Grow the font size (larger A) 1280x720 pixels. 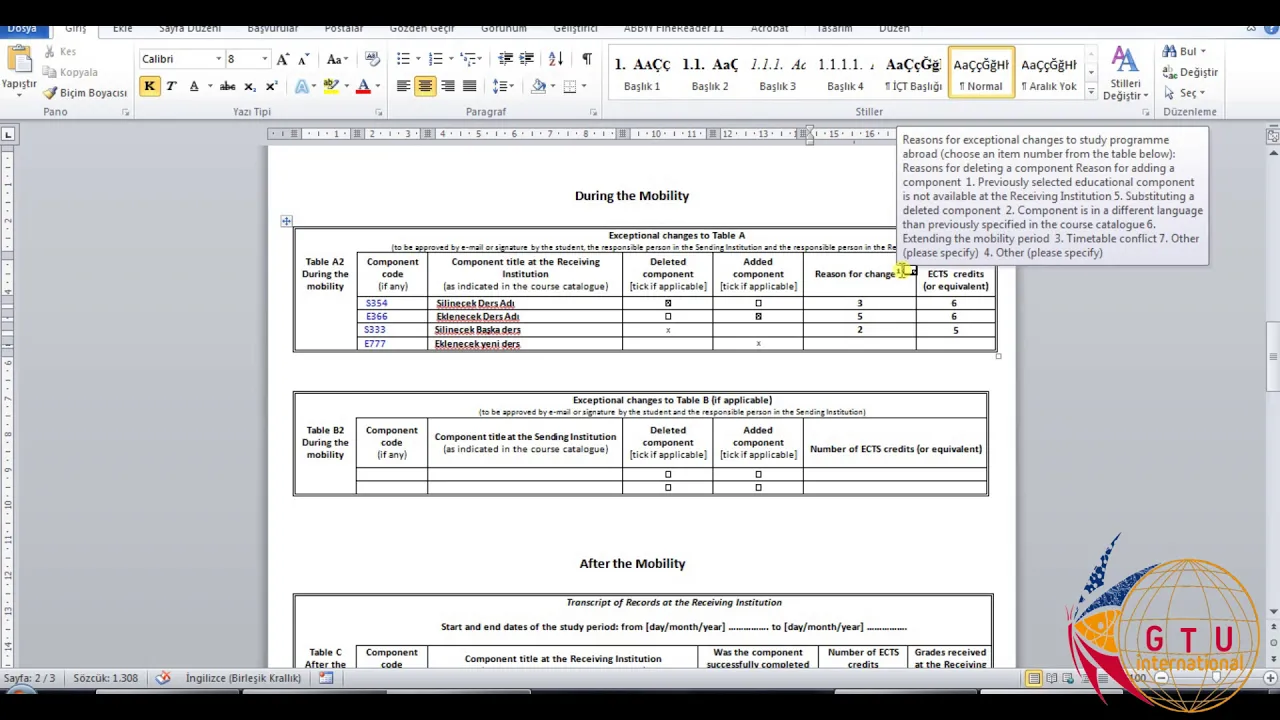coord(283,59)
